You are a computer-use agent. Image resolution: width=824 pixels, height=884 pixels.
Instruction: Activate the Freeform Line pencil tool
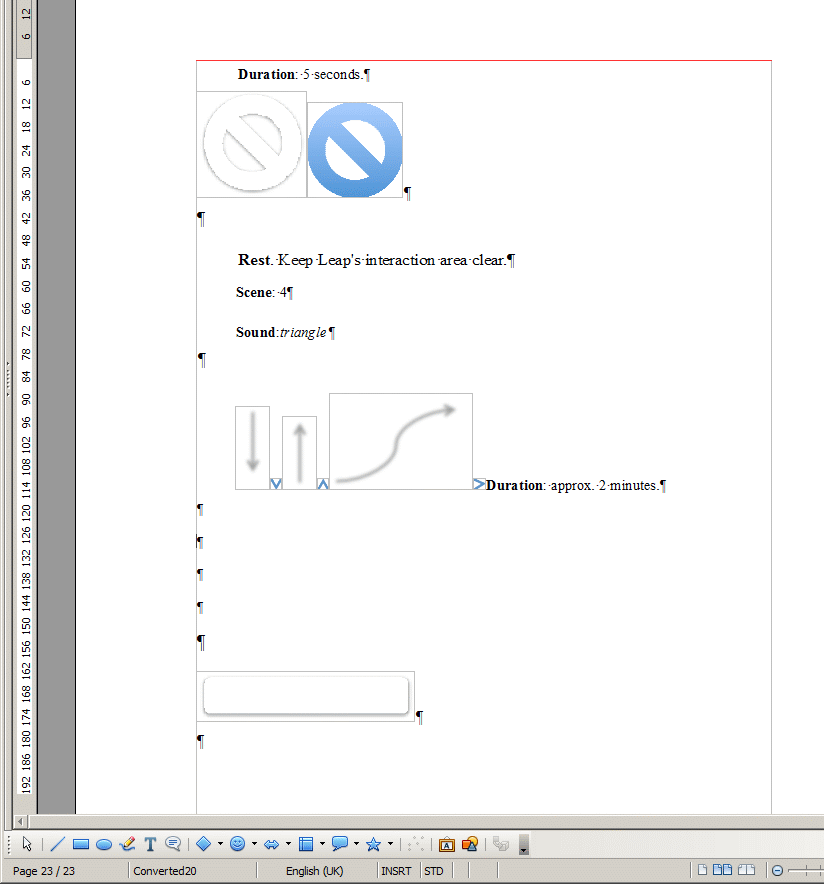(127, 844)
